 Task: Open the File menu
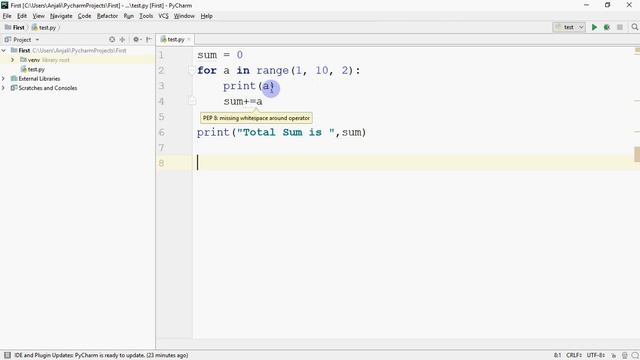[x=7, y=16]
